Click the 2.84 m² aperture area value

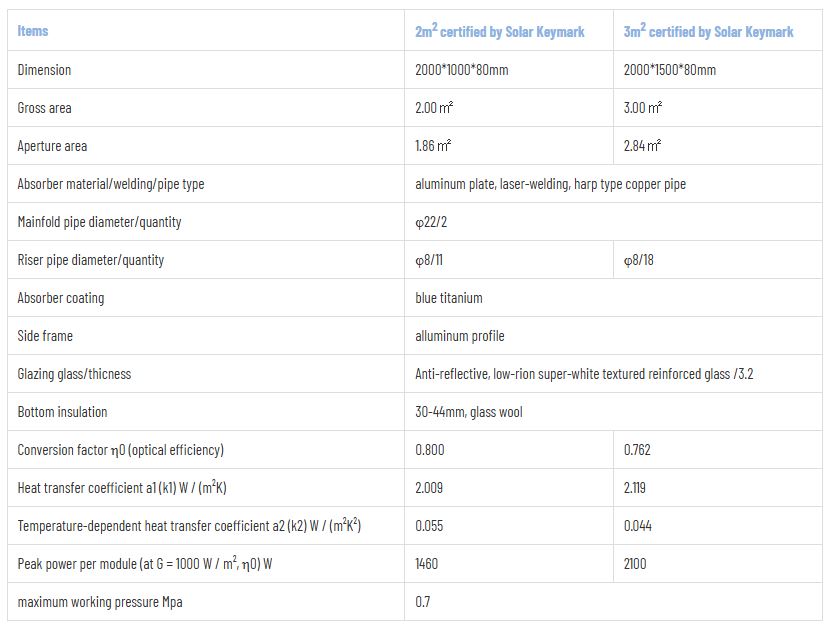coord(642,146)
